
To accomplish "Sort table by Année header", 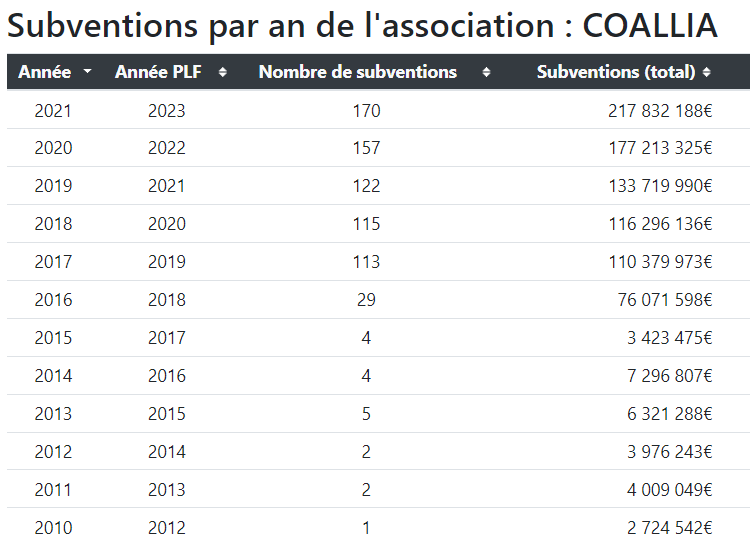I will [x=45, y=72].
